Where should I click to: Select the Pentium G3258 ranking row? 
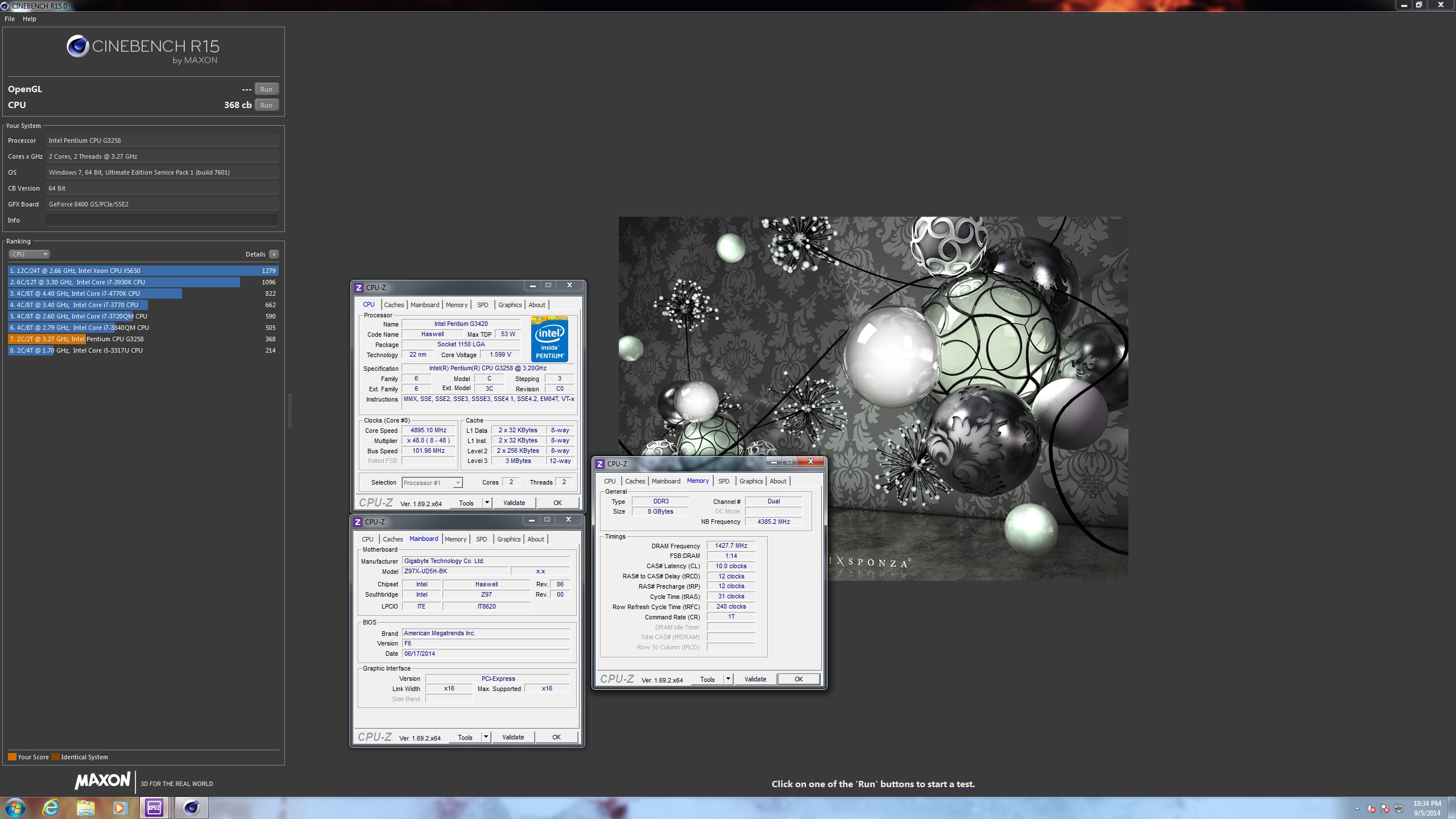click(143, 339)
